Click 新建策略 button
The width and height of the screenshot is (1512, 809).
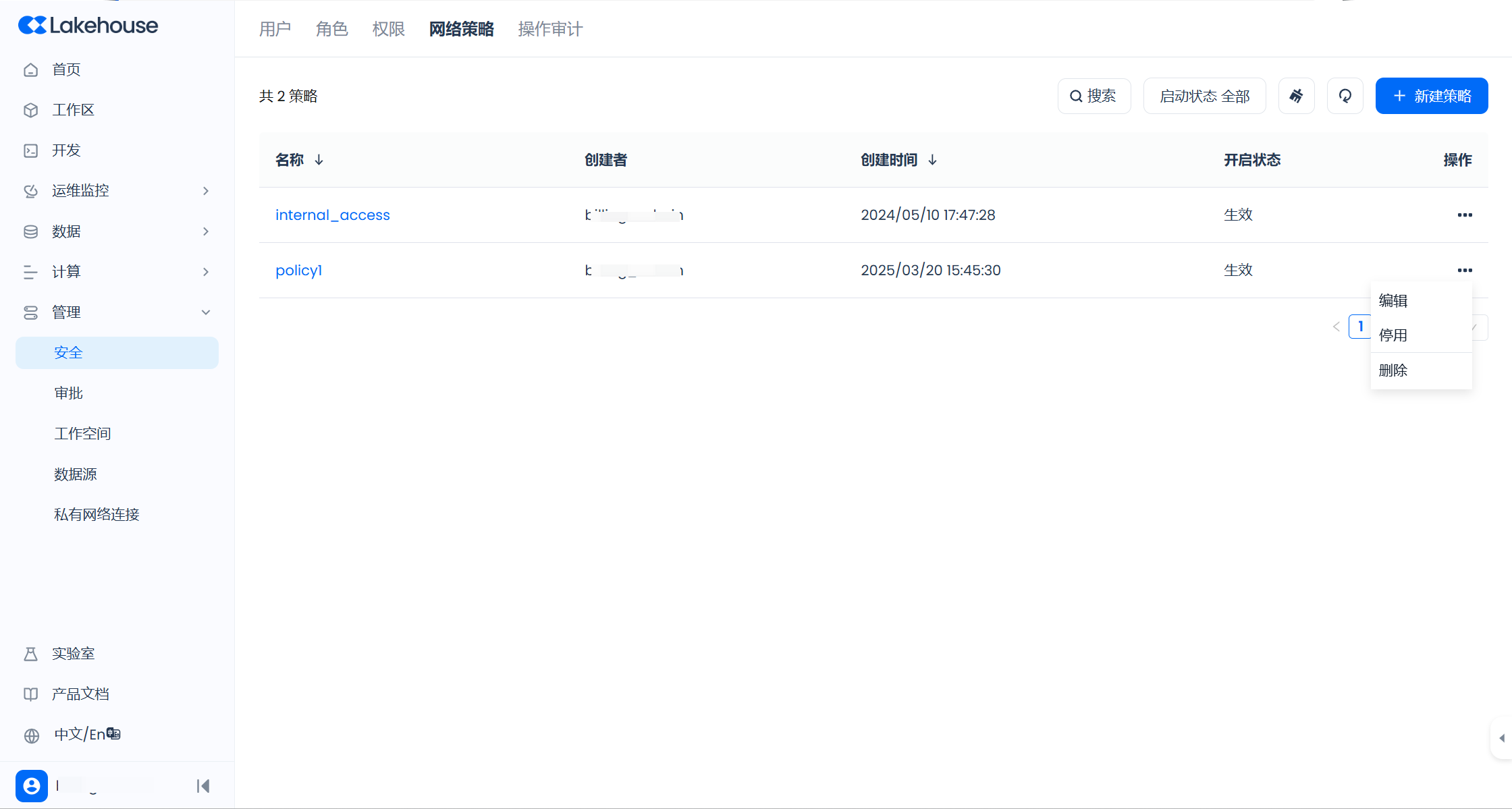pos(1431,96)
